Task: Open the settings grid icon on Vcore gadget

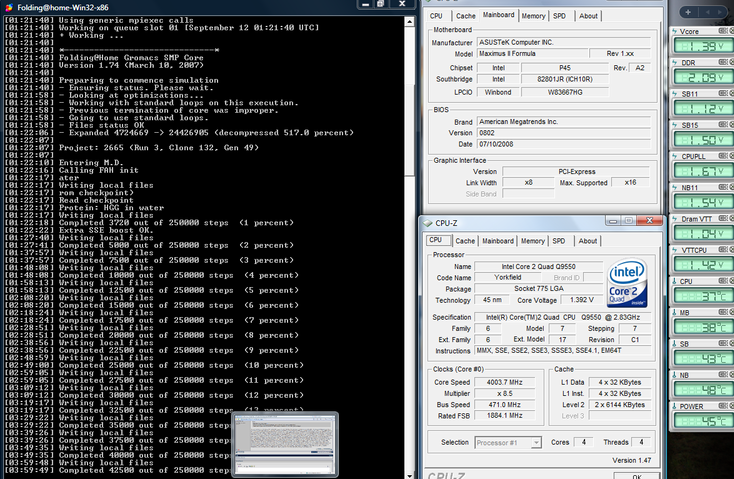Action: pyautogui.click(x=723, y=31)
